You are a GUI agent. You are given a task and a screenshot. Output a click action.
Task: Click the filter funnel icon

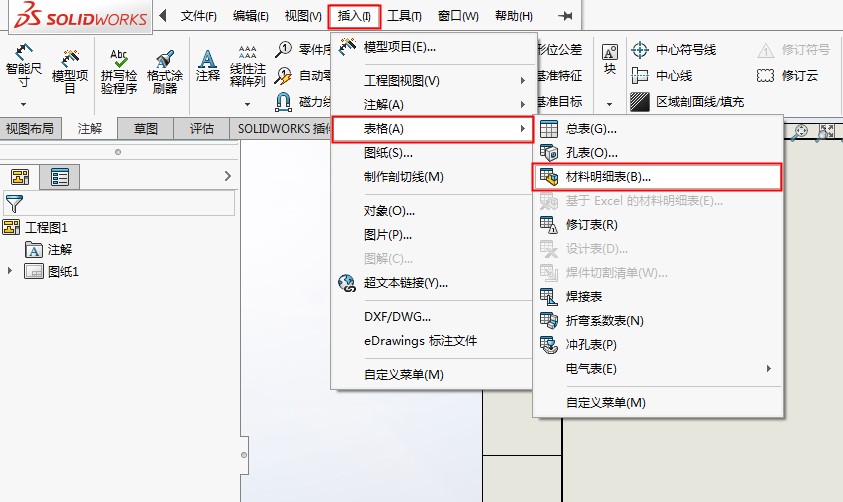click(x=14, y=204)
